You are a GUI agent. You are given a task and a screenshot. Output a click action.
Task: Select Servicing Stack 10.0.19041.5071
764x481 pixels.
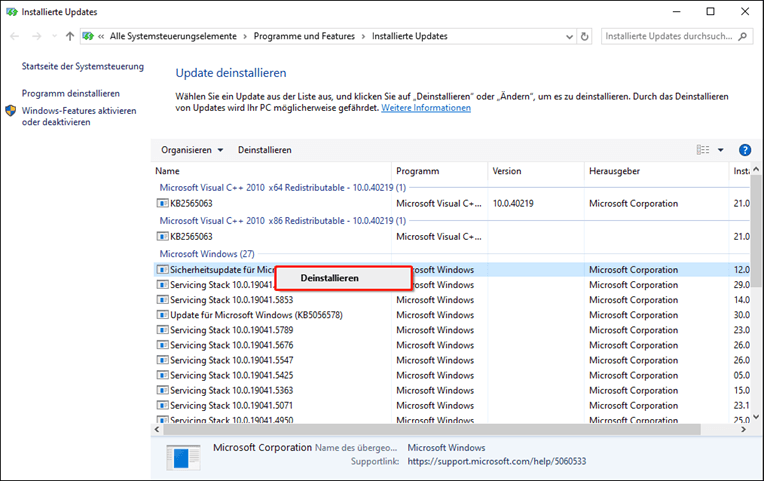click(231, 405)
